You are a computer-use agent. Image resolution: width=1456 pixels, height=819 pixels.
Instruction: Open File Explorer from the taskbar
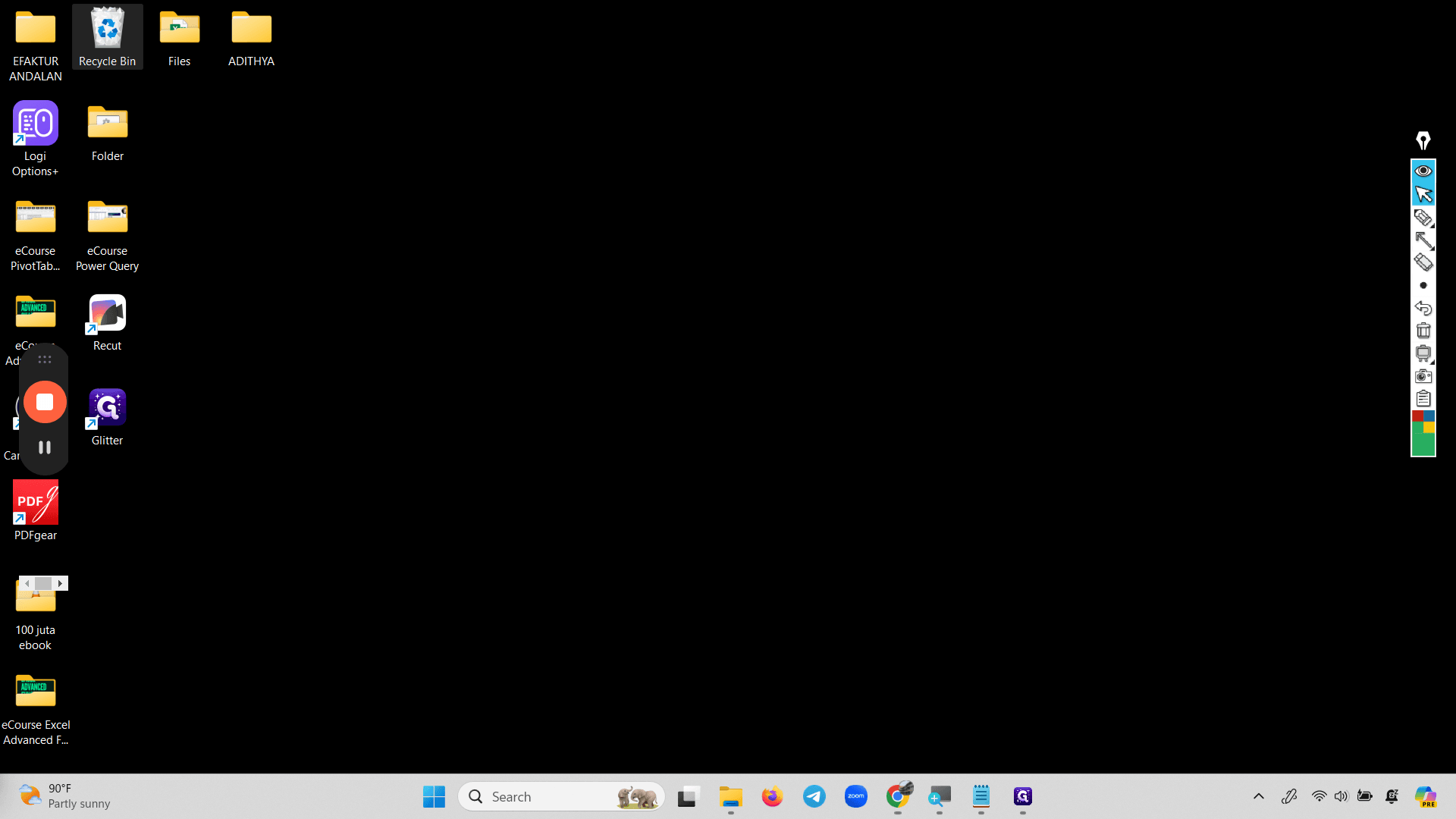731,796
